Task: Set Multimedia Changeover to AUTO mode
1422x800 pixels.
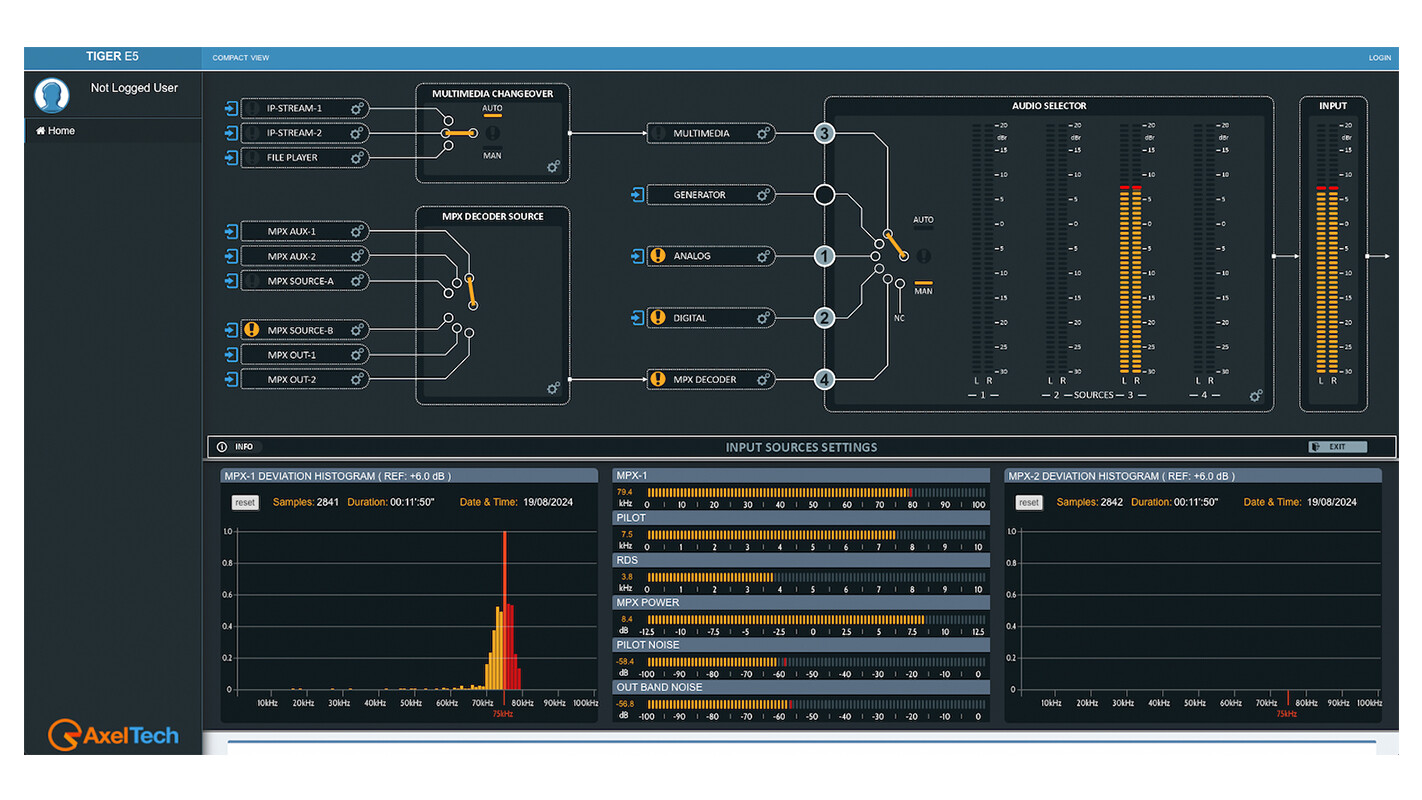Action: click(492, 111)
